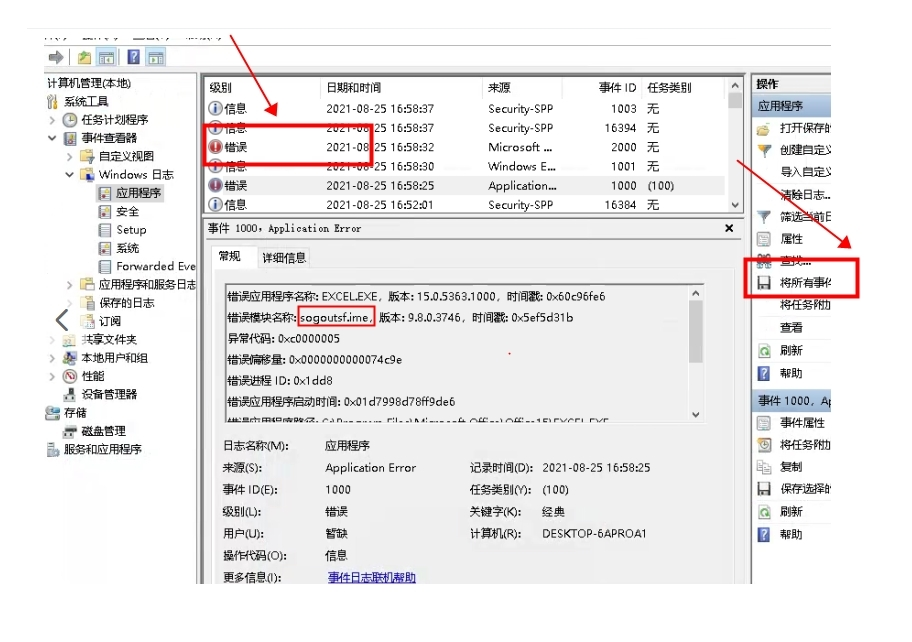Click the 磁盘管理 icon in the tree

click(70, 431)
